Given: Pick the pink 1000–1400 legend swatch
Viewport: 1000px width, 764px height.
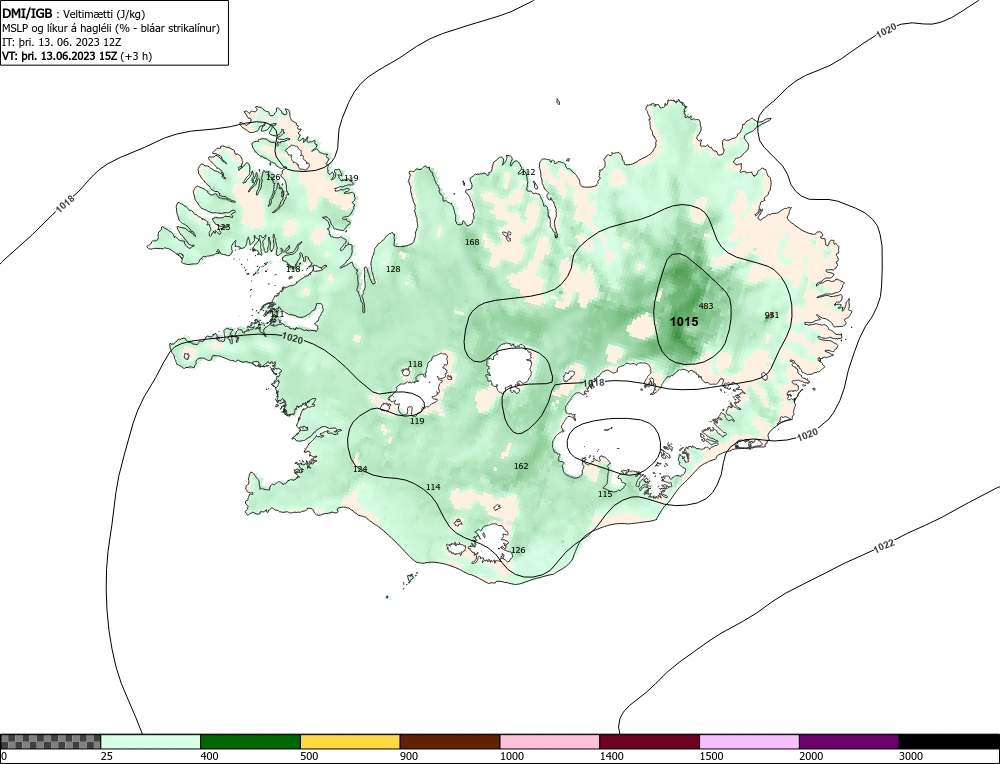Looking at the screenshot, I should click(x=550, y=741).
